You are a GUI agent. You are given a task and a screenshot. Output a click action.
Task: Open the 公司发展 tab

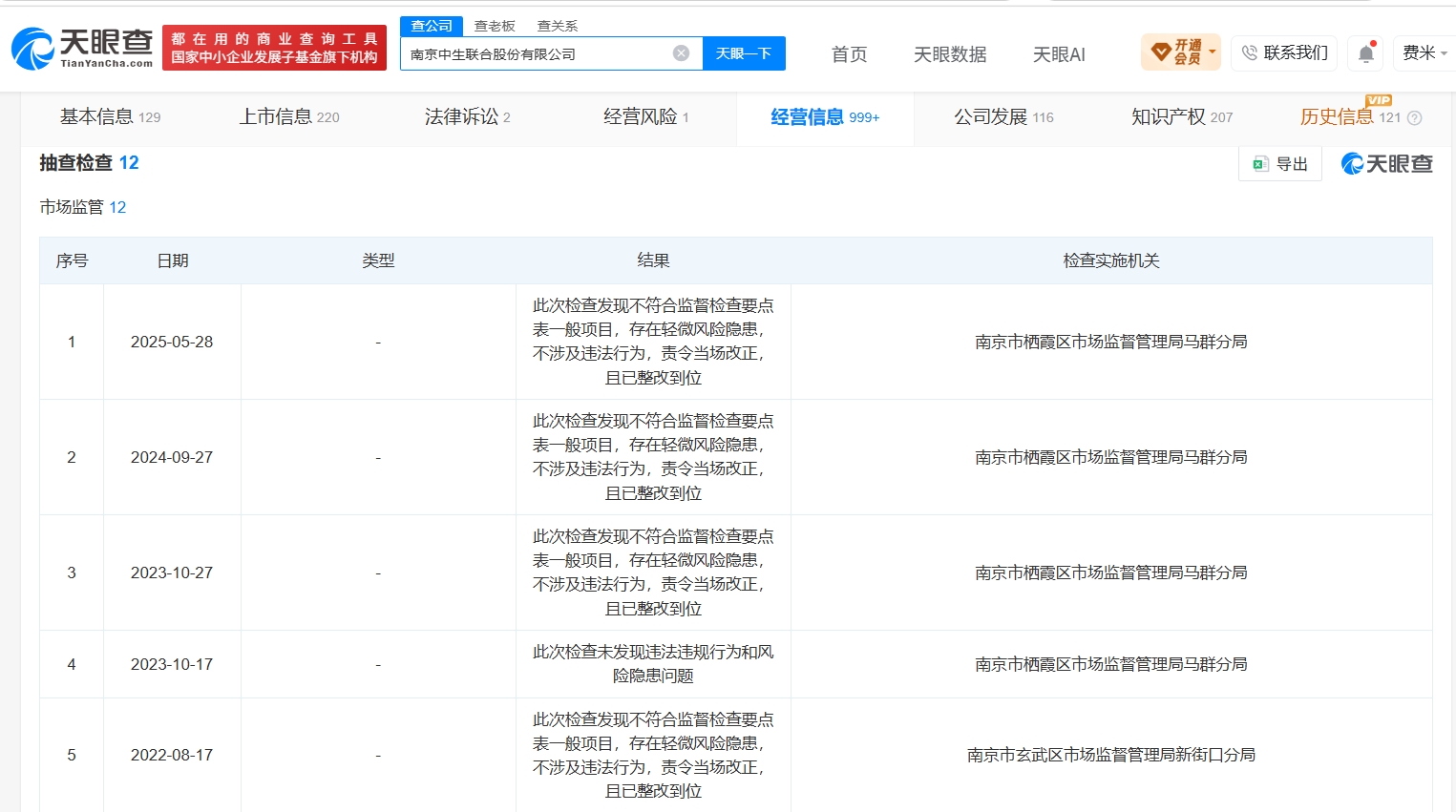pos(1003,117)
